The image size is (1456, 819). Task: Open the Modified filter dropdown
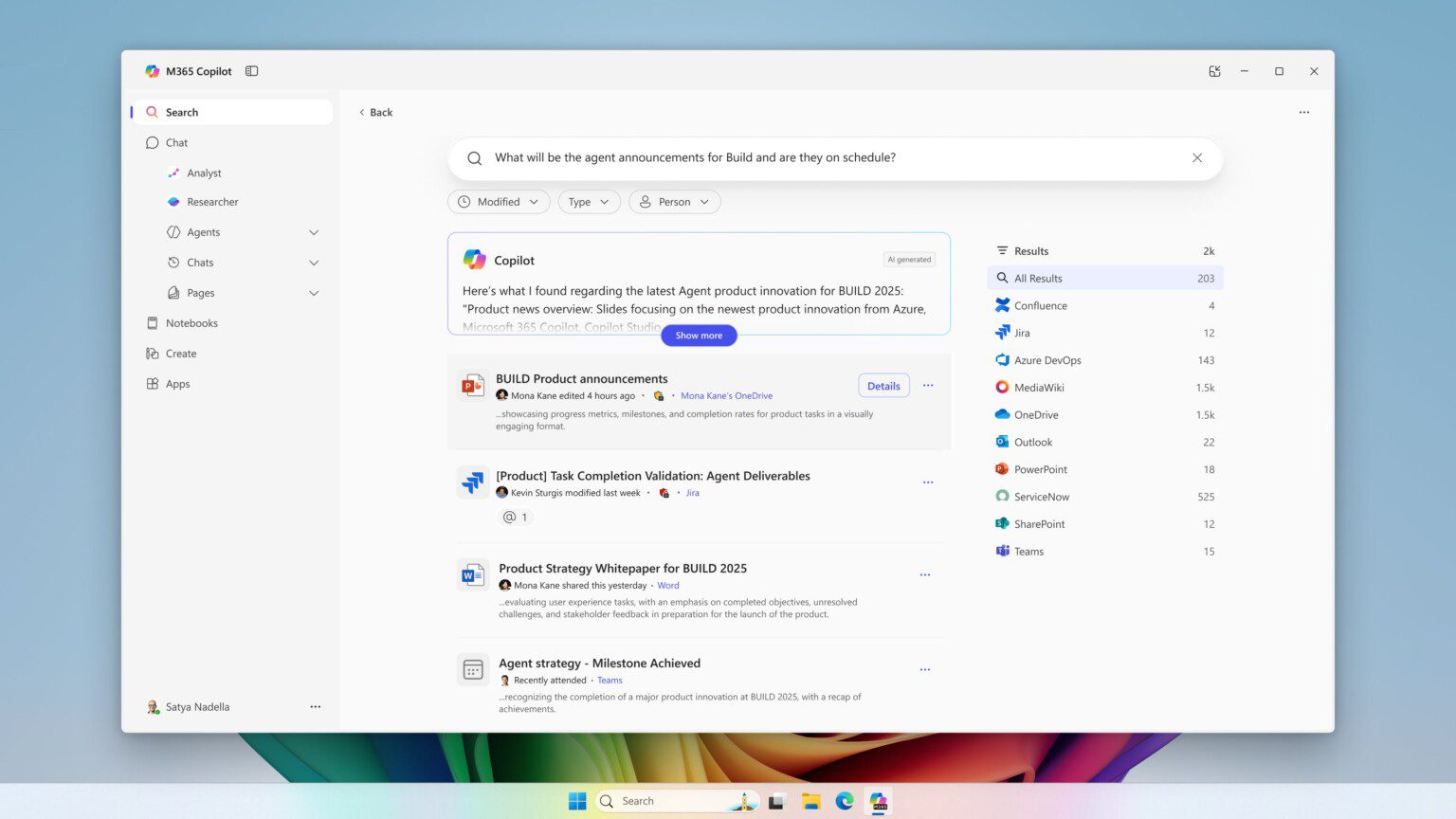click(x=499, y=202)
